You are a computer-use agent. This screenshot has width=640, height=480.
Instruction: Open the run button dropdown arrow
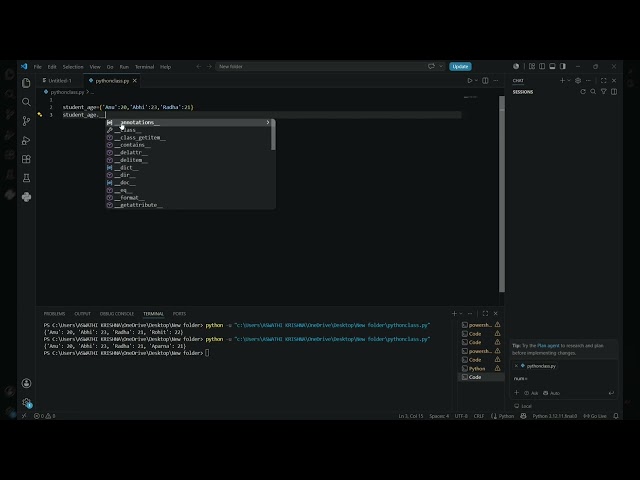(x=476, y=80)
